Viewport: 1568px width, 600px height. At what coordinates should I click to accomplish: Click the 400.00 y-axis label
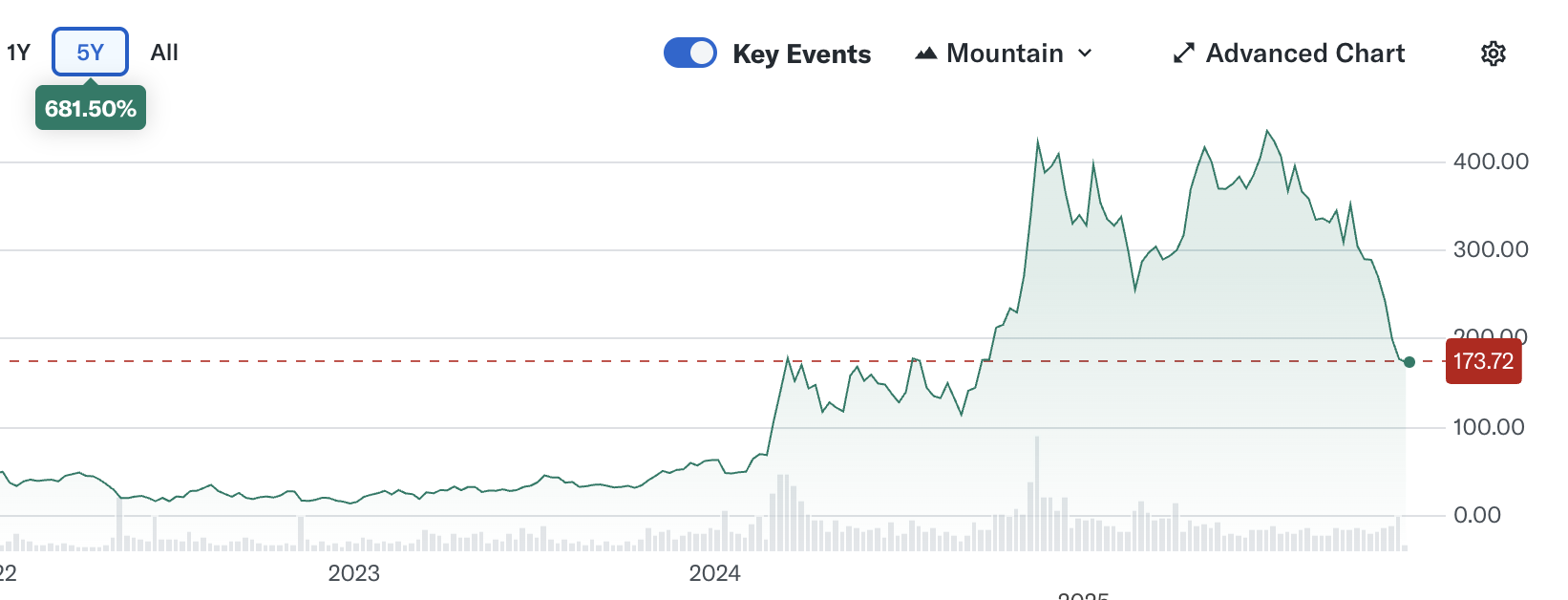click(1490, 161)
